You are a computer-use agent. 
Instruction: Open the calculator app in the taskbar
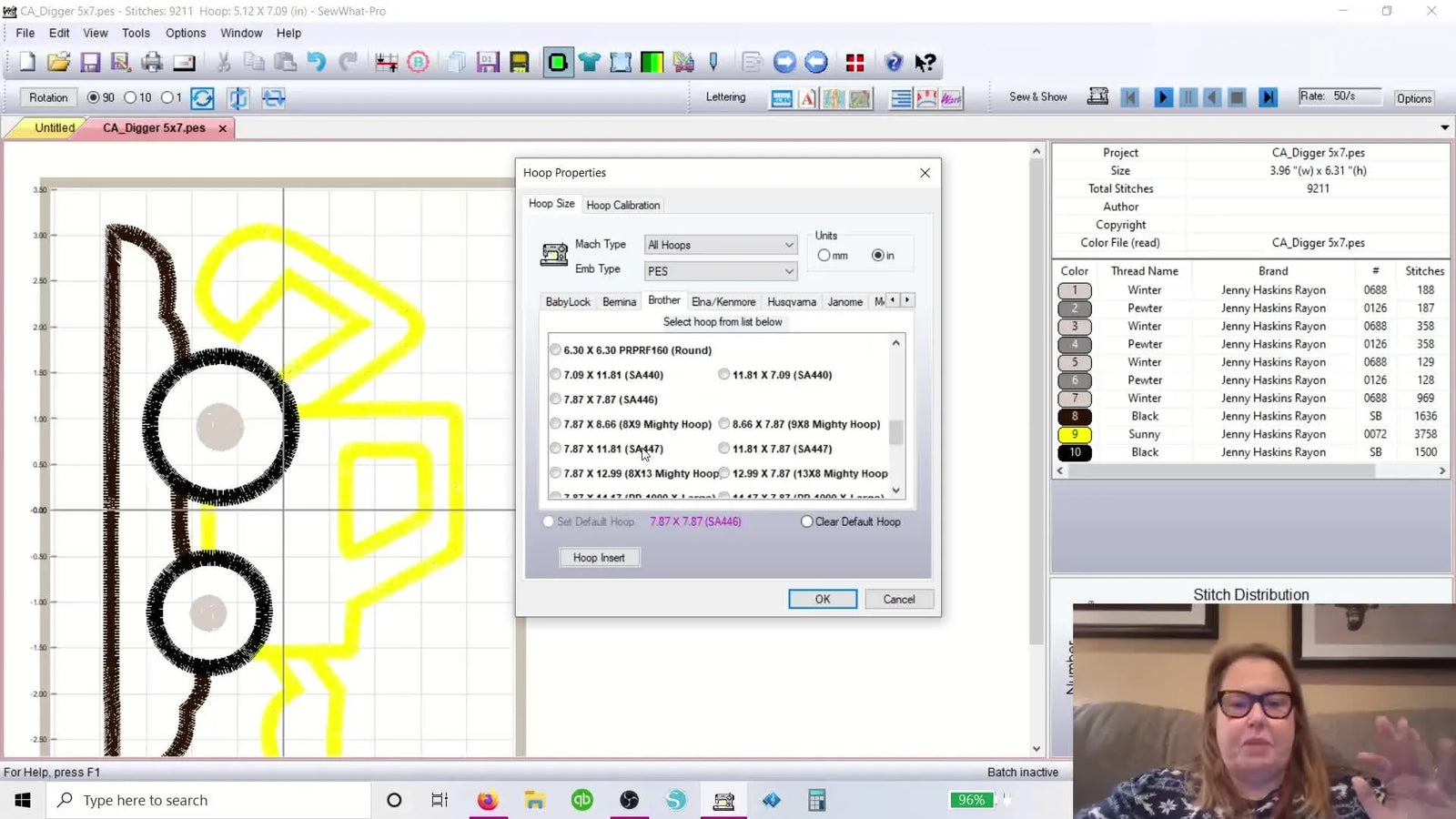817,800
